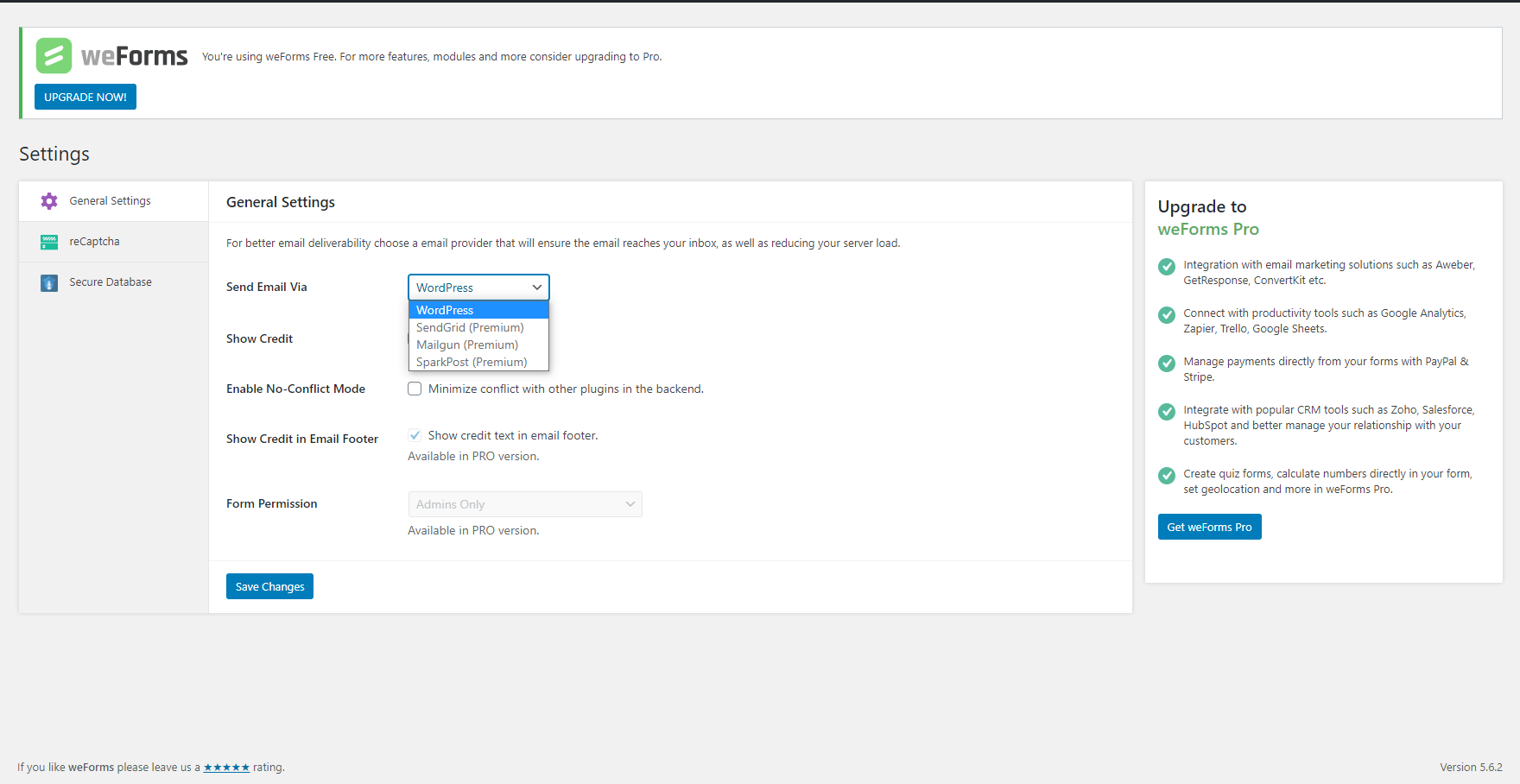Switch to the reCaptcha tab
1520x784 pixels.
tap(113, 242)
